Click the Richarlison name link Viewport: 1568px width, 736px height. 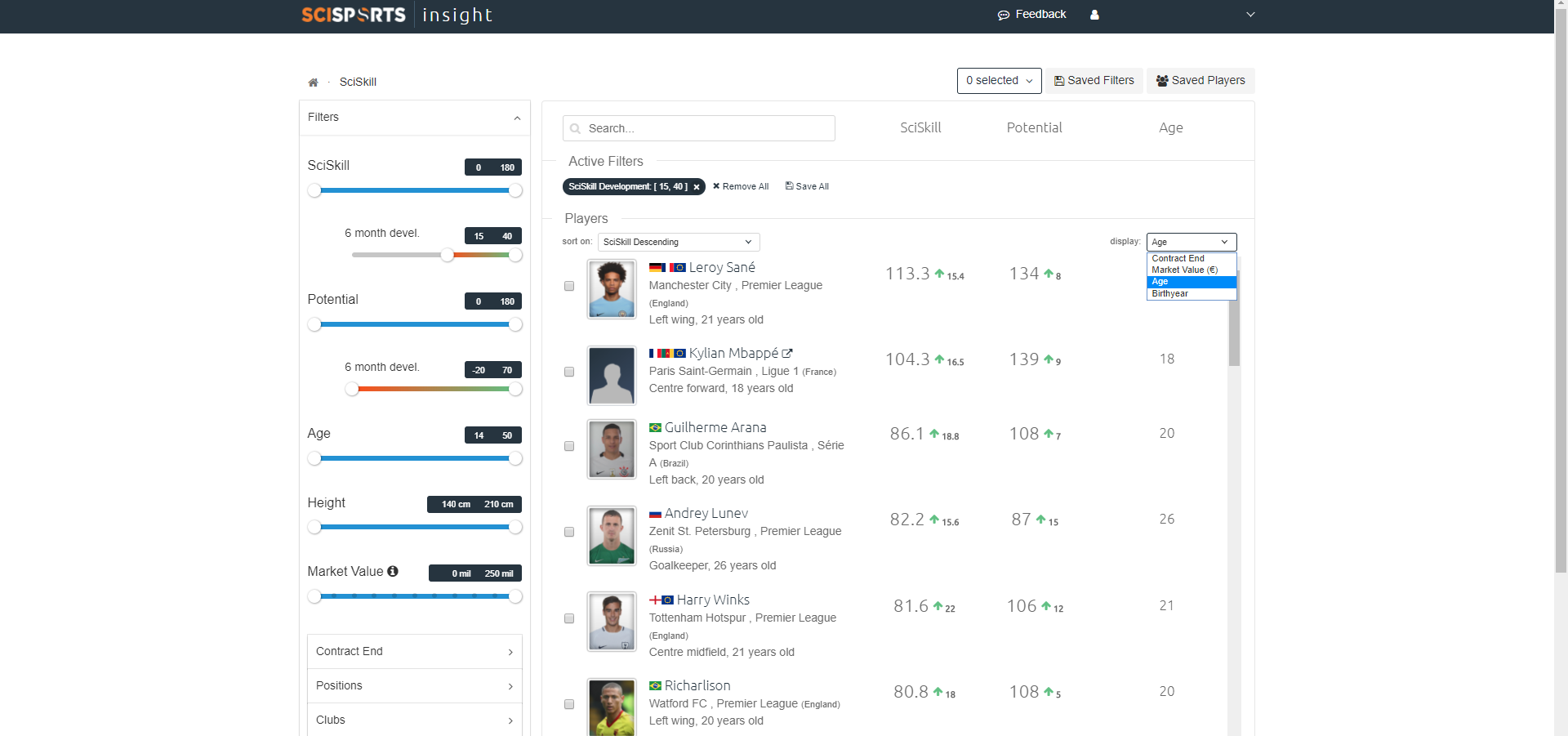pyautogui.click(x=697, y=685)
